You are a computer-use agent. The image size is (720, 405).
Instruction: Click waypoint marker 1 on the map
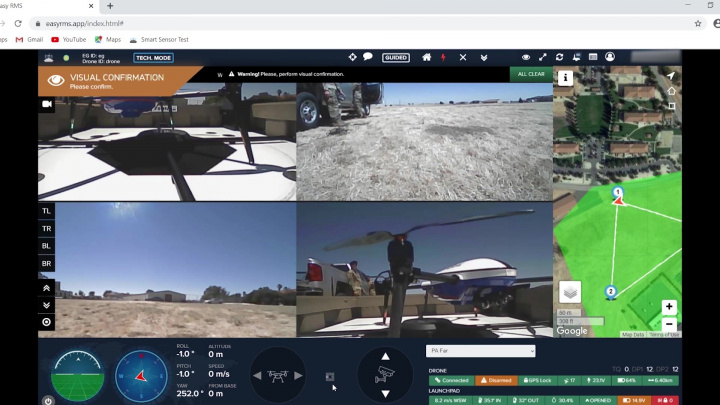(x=618, y=192)
